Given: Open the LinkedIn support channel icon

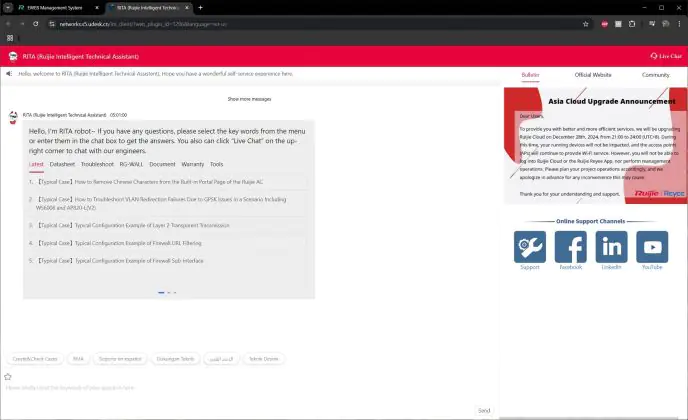Looking at the screenshot, I should [611, 247].
